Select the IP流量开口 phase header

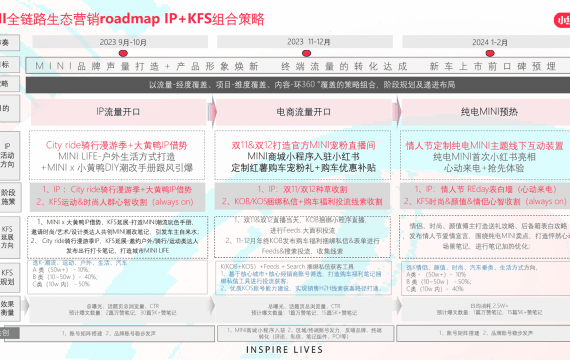(119, 112)
